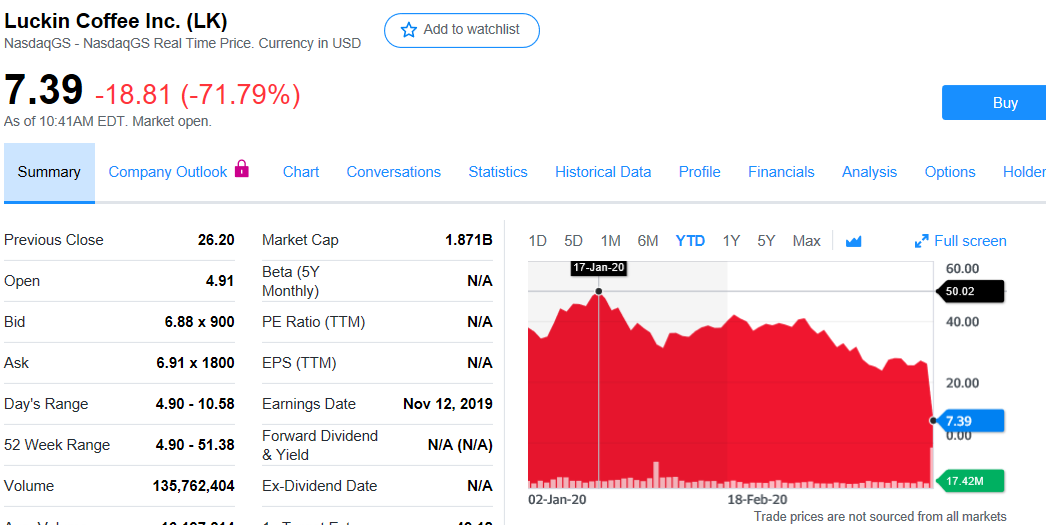This screenshot has height=525, width=1048.
Task: Add Luckin Coffee to watchlist
Action: click(462, 30)
